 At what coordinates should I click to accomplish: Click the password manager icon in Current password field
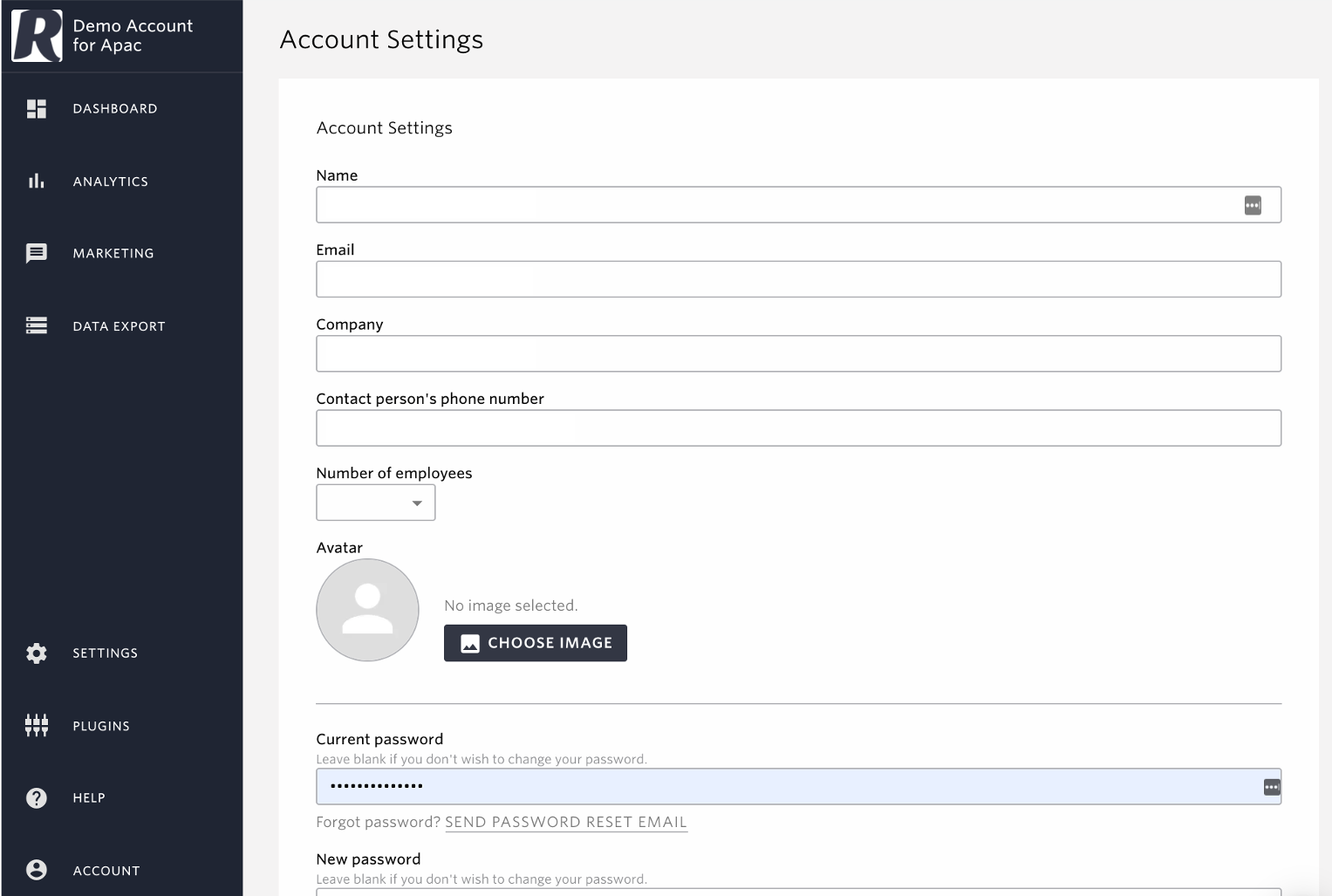[x=1272, y=787]
